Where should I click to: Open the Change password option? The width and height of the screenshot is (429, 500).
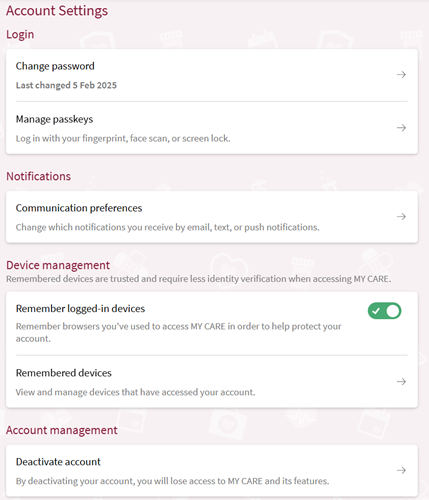tap(55, 66)
